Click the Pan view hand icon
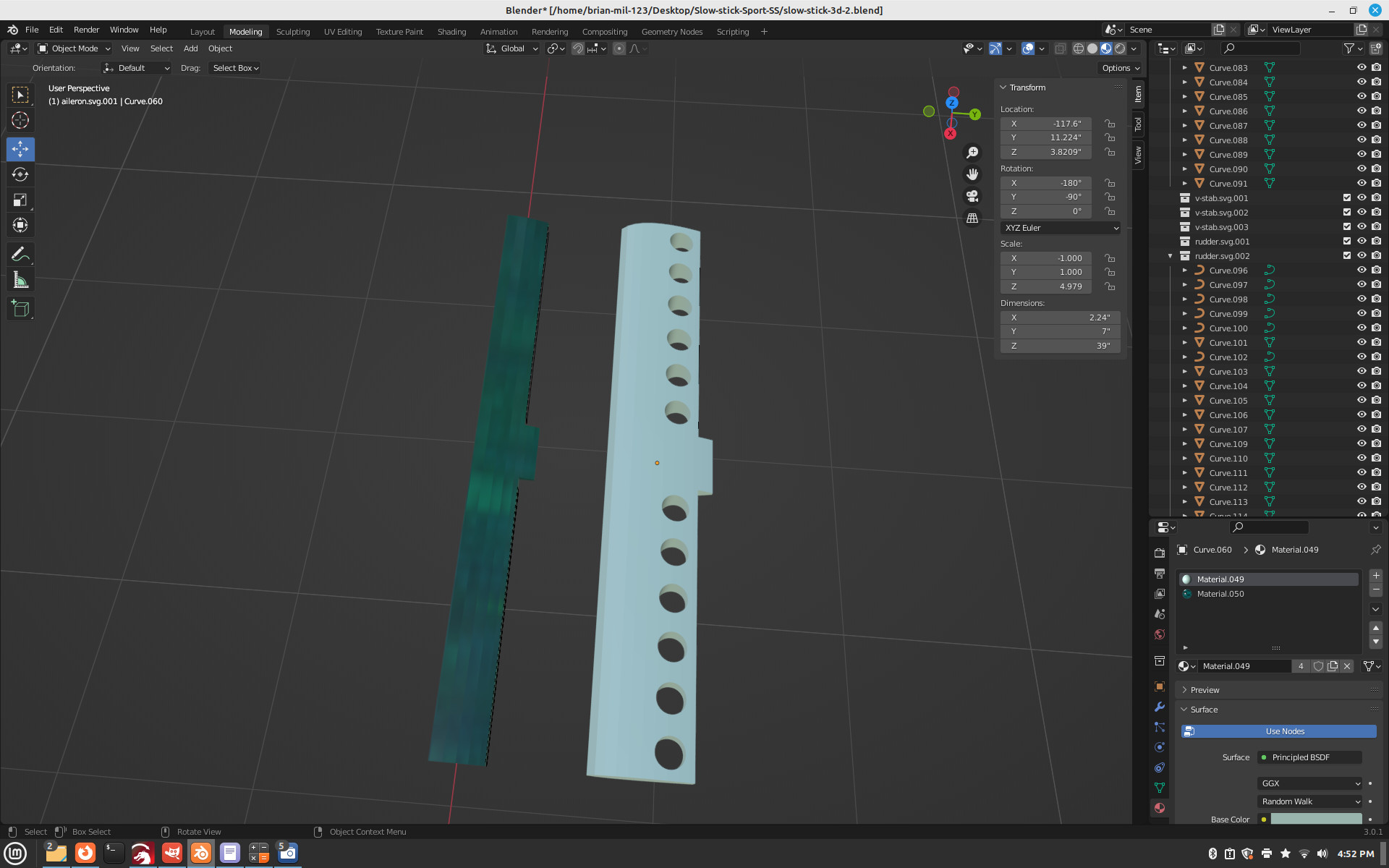 pos(972,174)
